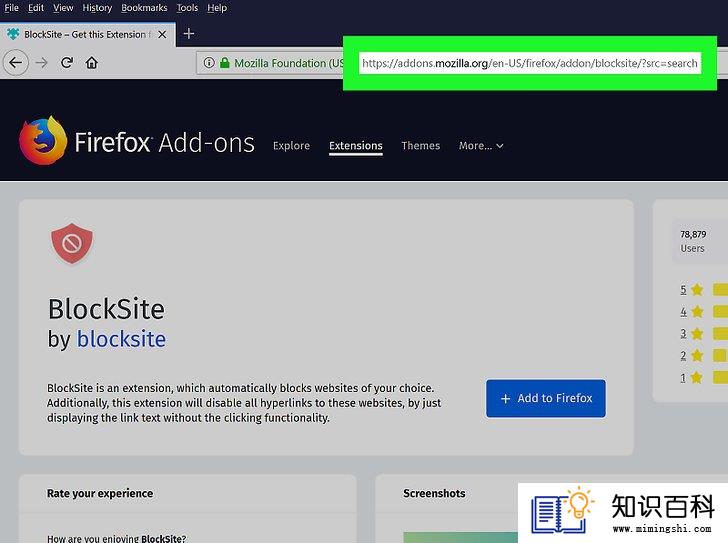
Task: Select the BlockSite – Get this Extension tab
Action: pyautogui.click(x=88, y=34)
